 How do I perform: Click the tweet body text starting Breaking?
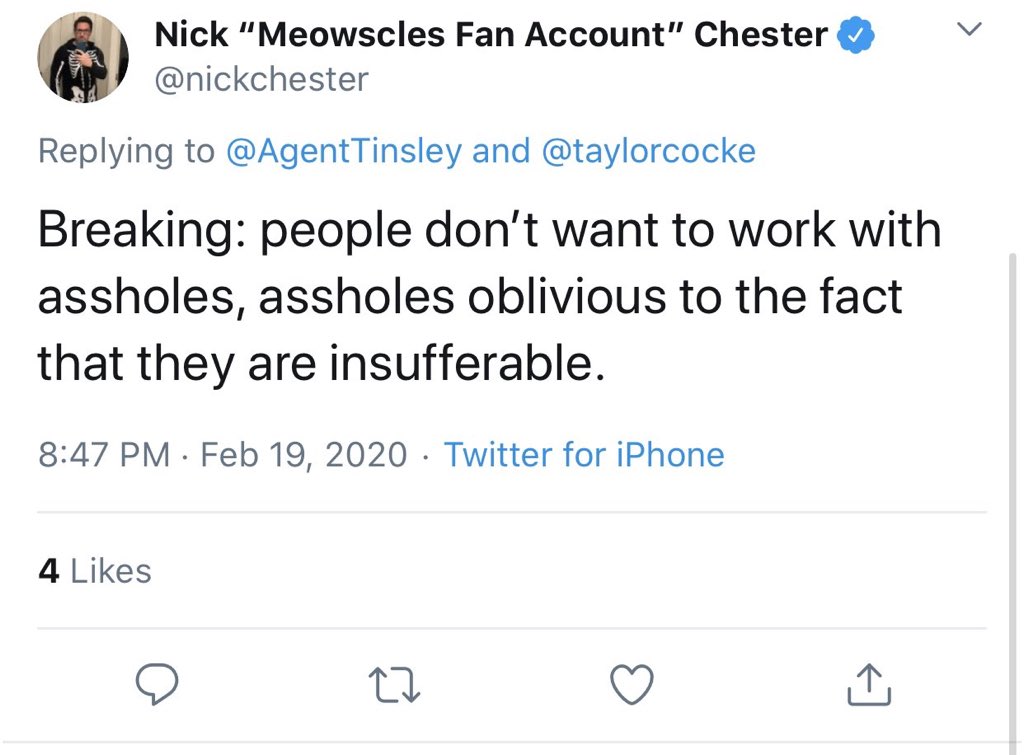coord(490,297)
